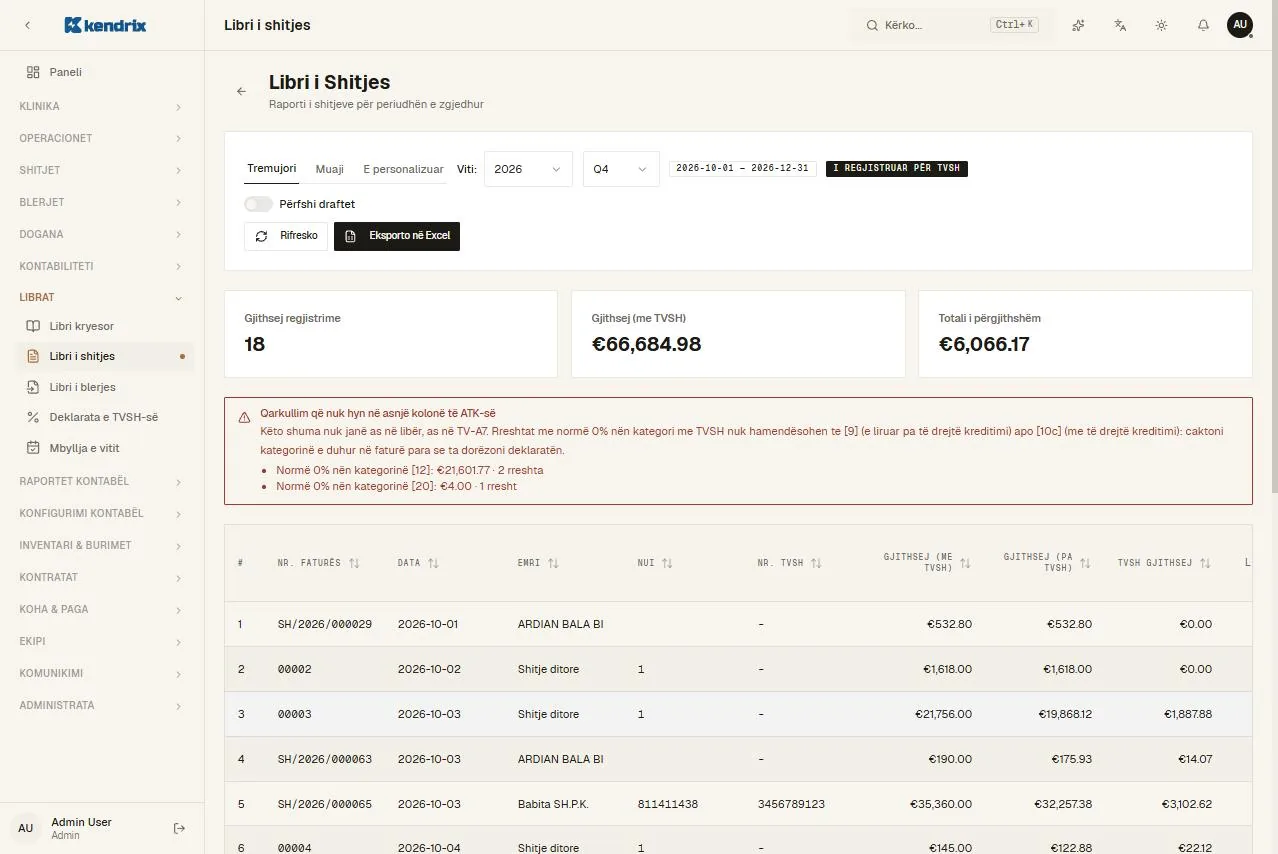
Task: Sort the Data column
Action: 433,563
